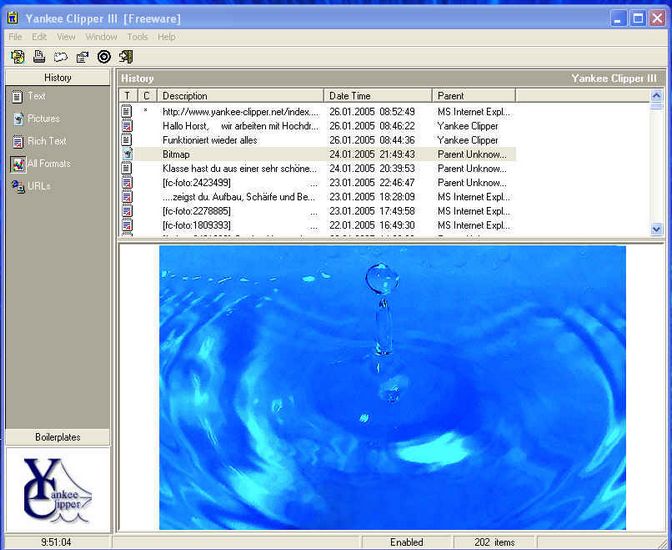
Task: Select the Text category icon in sidebar
Action: [x=17, y=97]
